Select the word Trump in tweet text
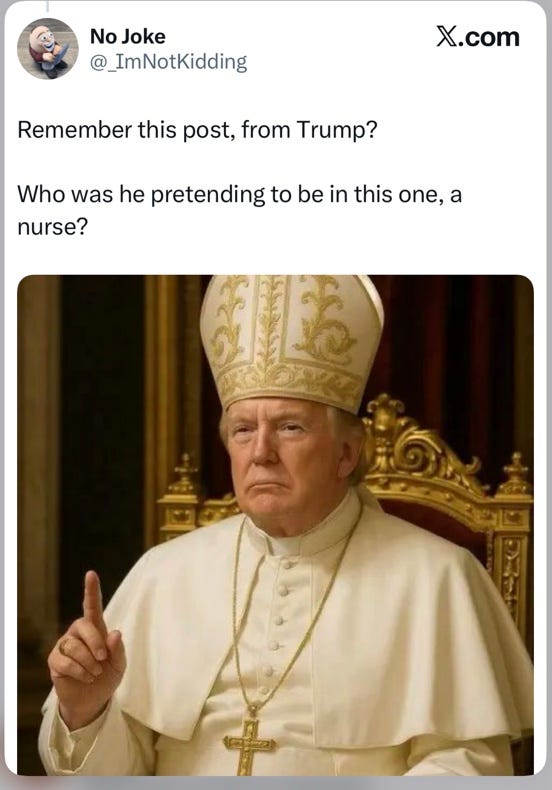Image resolution: width=552 pixels, height=790 pixels. point(332,130)
